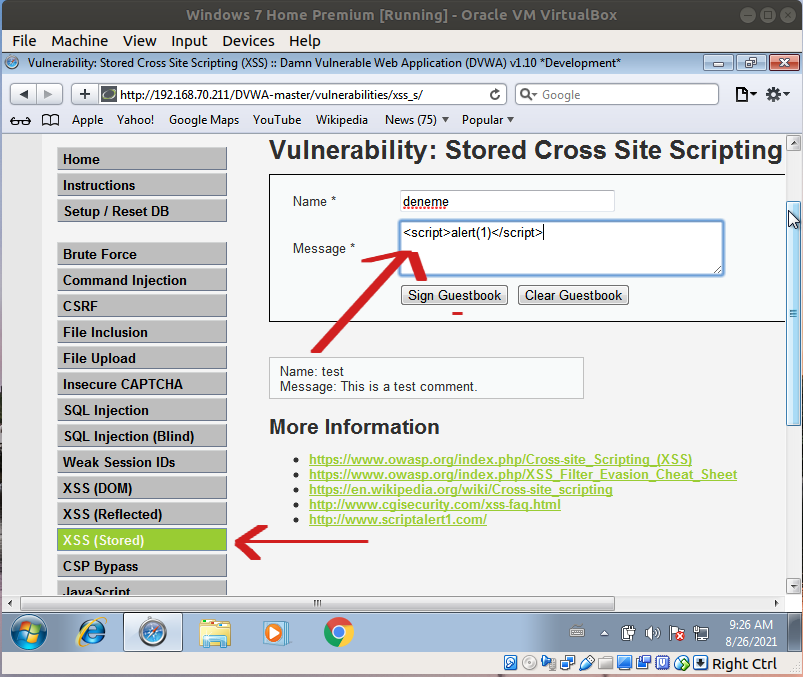Open the VirtualBox Help menu
Viewport: 803px width, 677px height.
click(305, 41)
